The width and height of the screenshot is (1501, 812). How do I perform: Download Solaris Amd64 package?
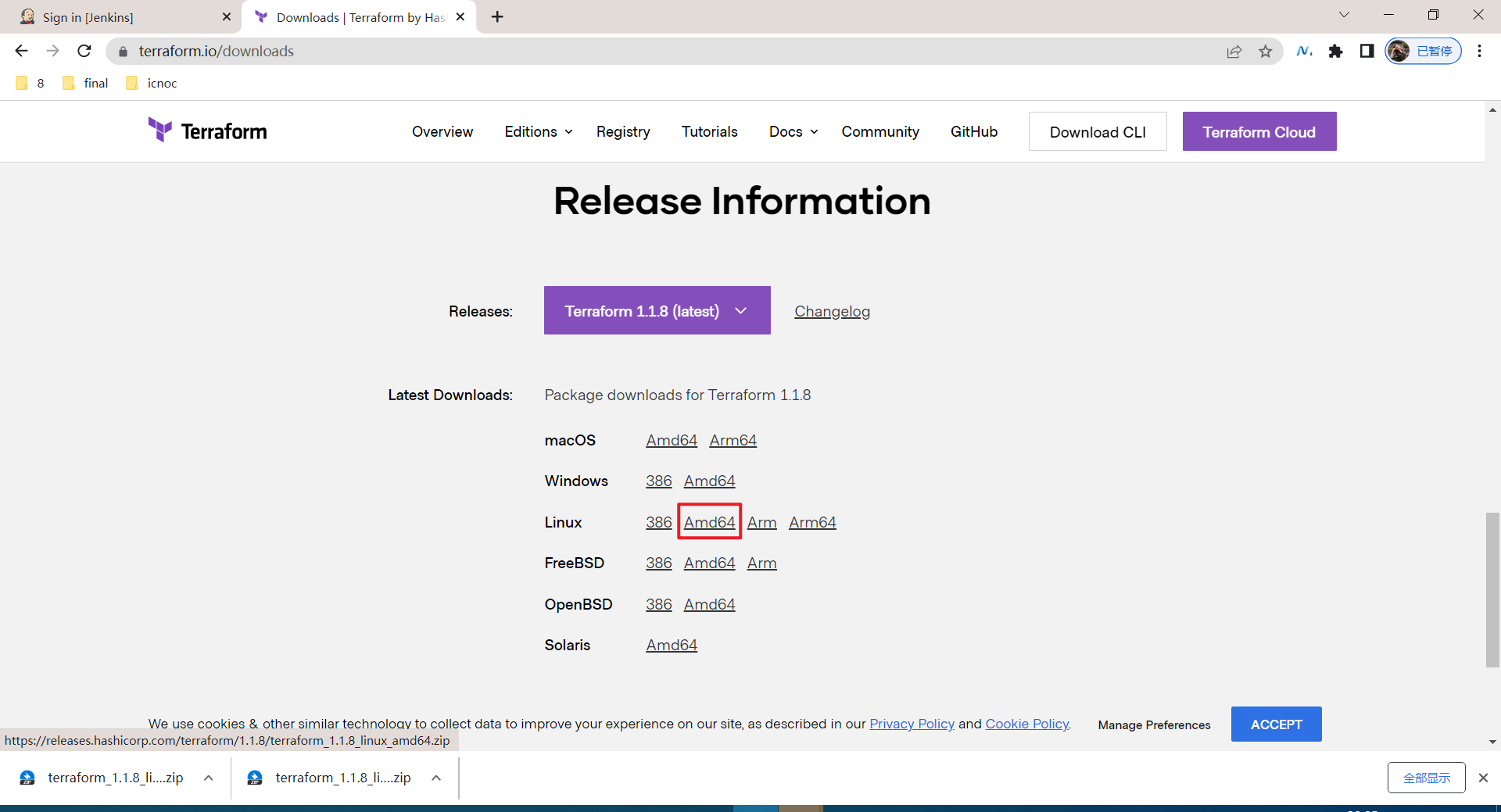672,645
